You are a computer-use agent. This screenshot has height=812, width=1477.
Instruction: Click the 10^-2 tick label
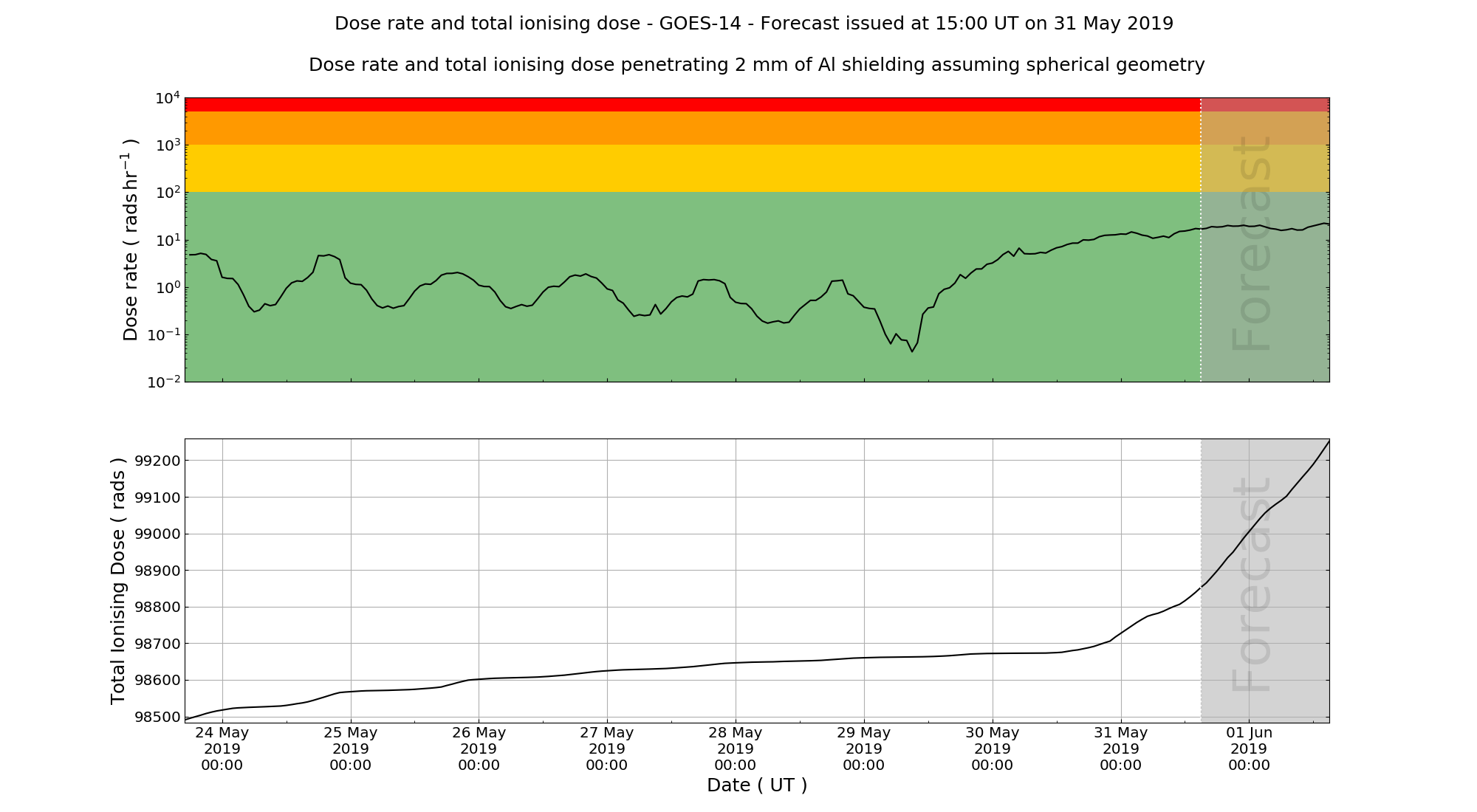point(164,382)
